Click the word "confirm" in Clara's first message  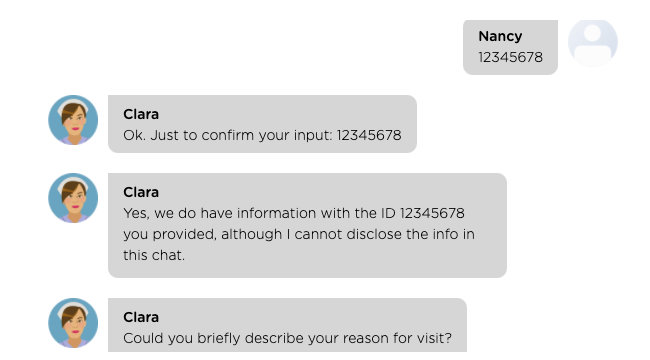click(227, 135)
